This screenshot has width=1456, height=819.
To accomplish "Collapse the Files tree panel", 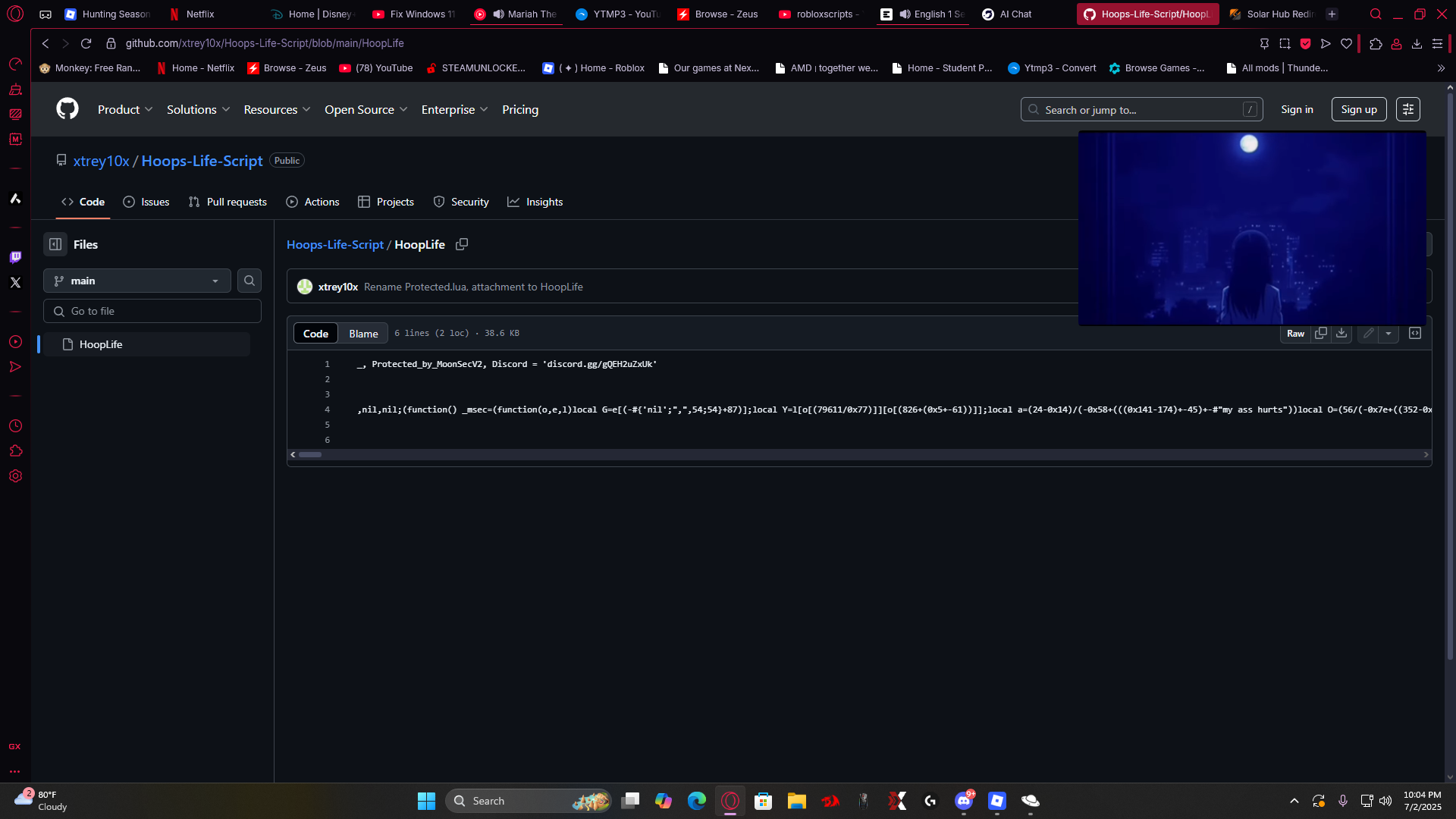I will [x=55, y=244].
